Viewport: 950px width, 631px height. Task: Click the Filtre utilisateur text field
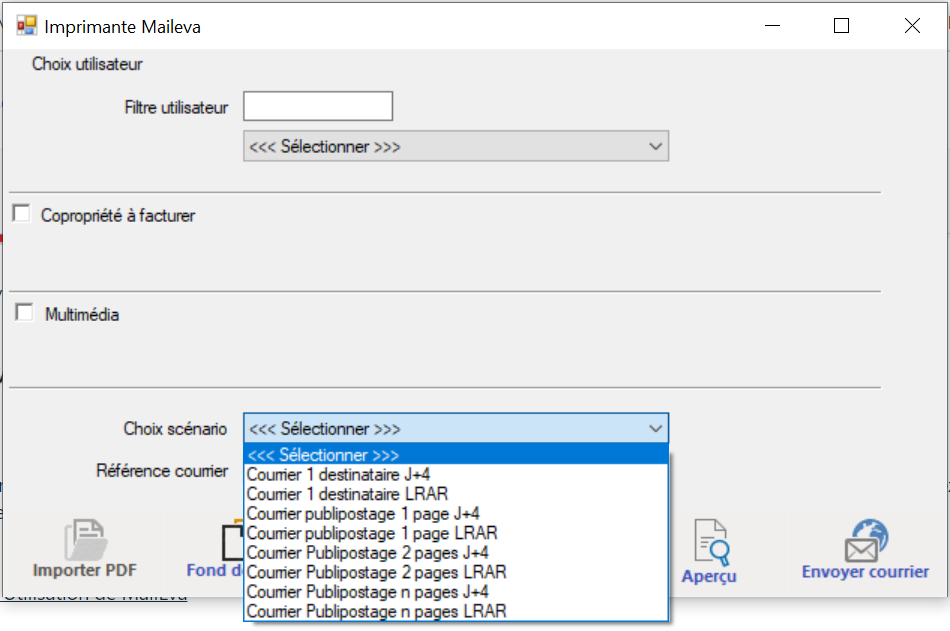pyautogui.click(x=318, y=106)
